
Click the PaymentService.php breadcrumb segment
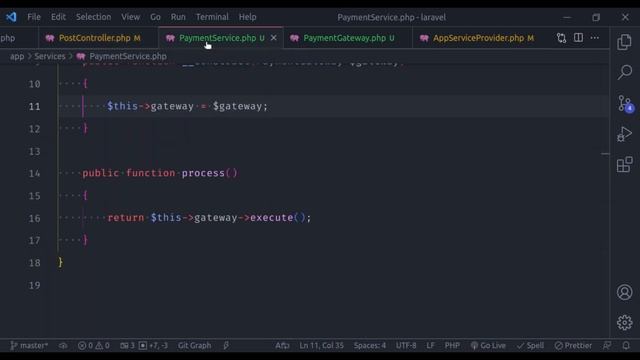pos(128,56)
